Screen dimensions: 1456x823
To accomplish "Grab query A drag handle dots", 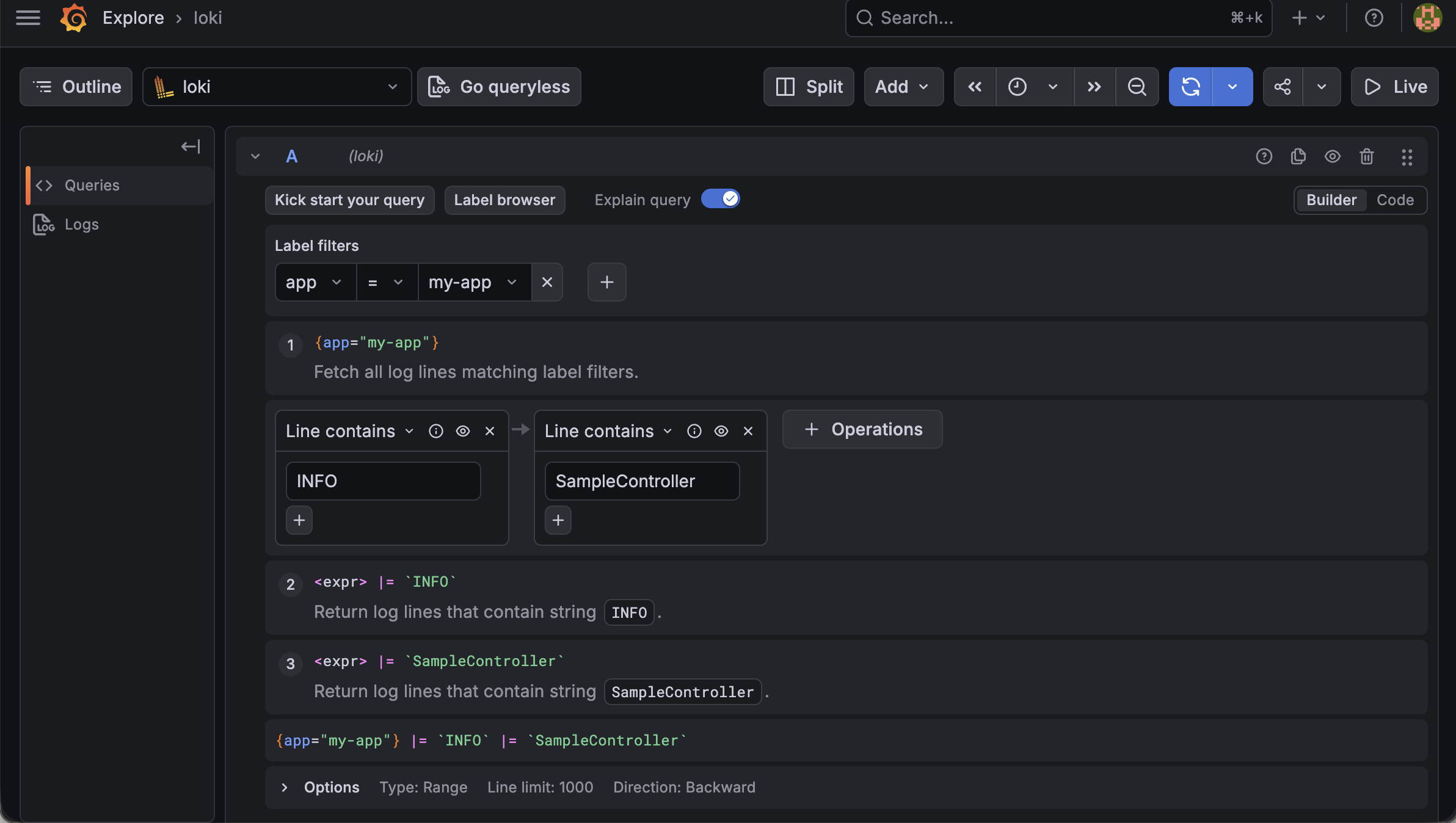I will click(1407, 157).
